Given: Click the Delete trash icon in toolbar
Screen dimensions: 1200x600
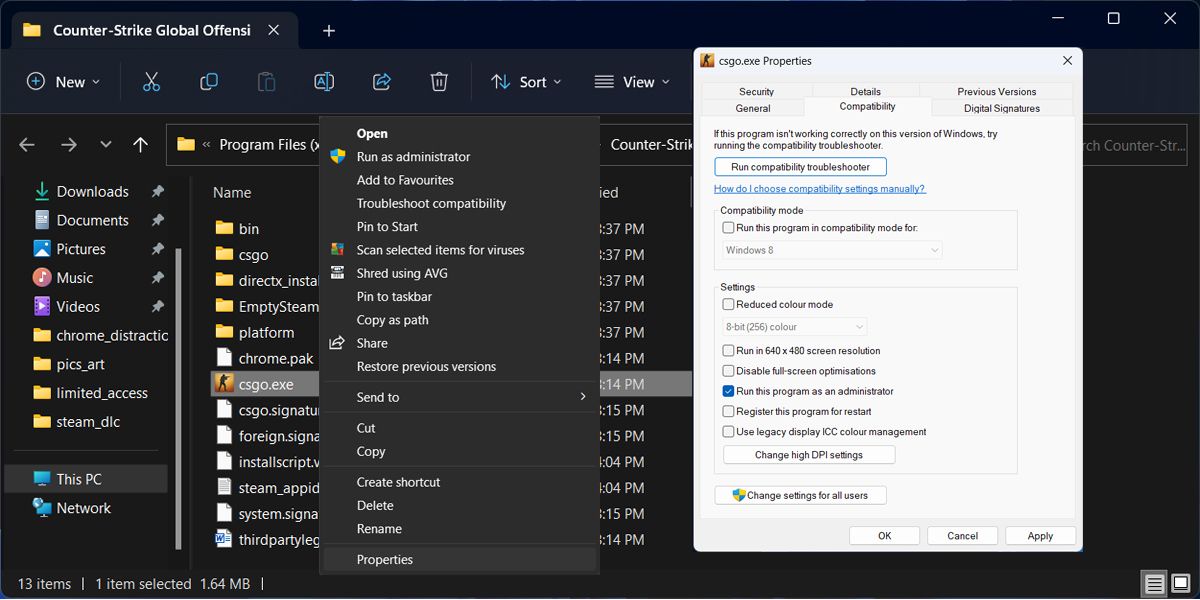Looking at the screenshot, I should click(x=439, y=82).
